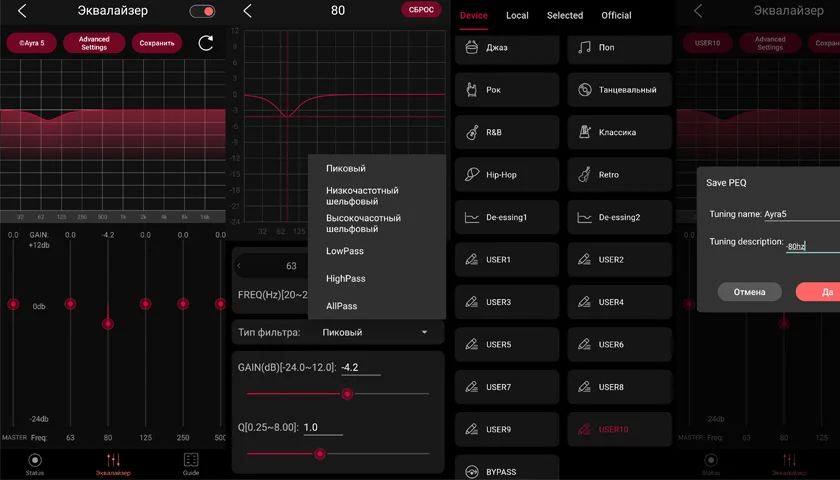
Task: Click the Q value slider handle
Action: pyautogui.click(x=320, y=454)
